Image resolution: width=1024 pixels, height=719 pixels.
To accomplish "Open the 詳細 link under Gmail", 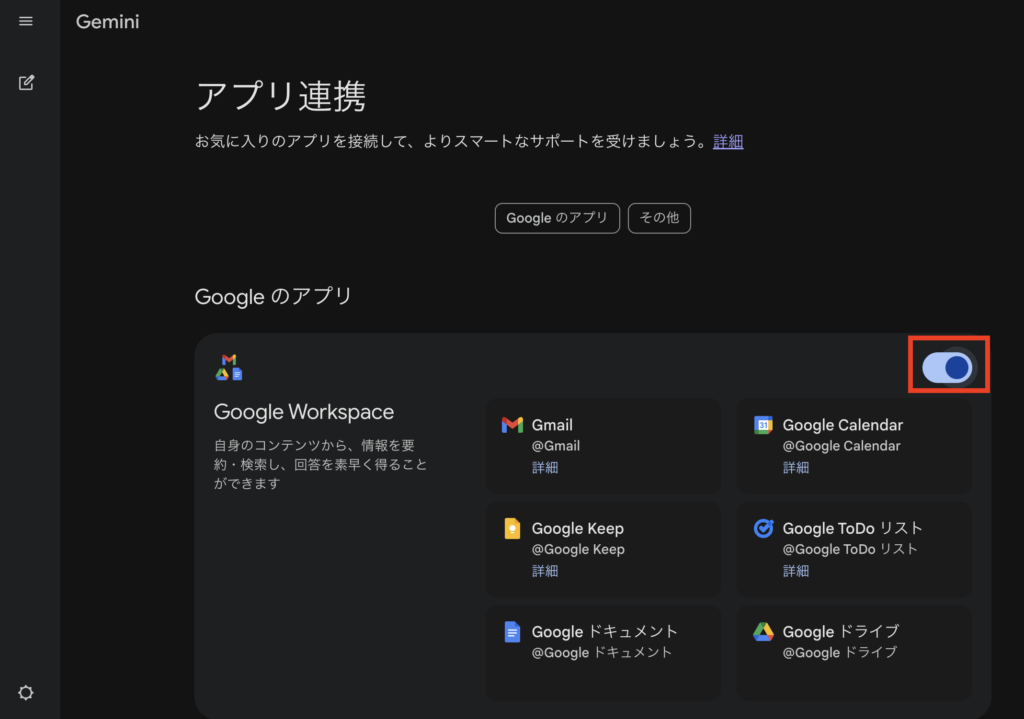I will point(545,467).
